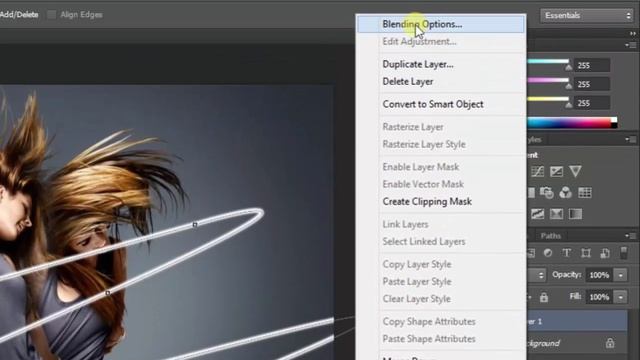Viewport: 640px width, 360px height.
Task: Open the Color panel menu
Action: click(630, 45)
